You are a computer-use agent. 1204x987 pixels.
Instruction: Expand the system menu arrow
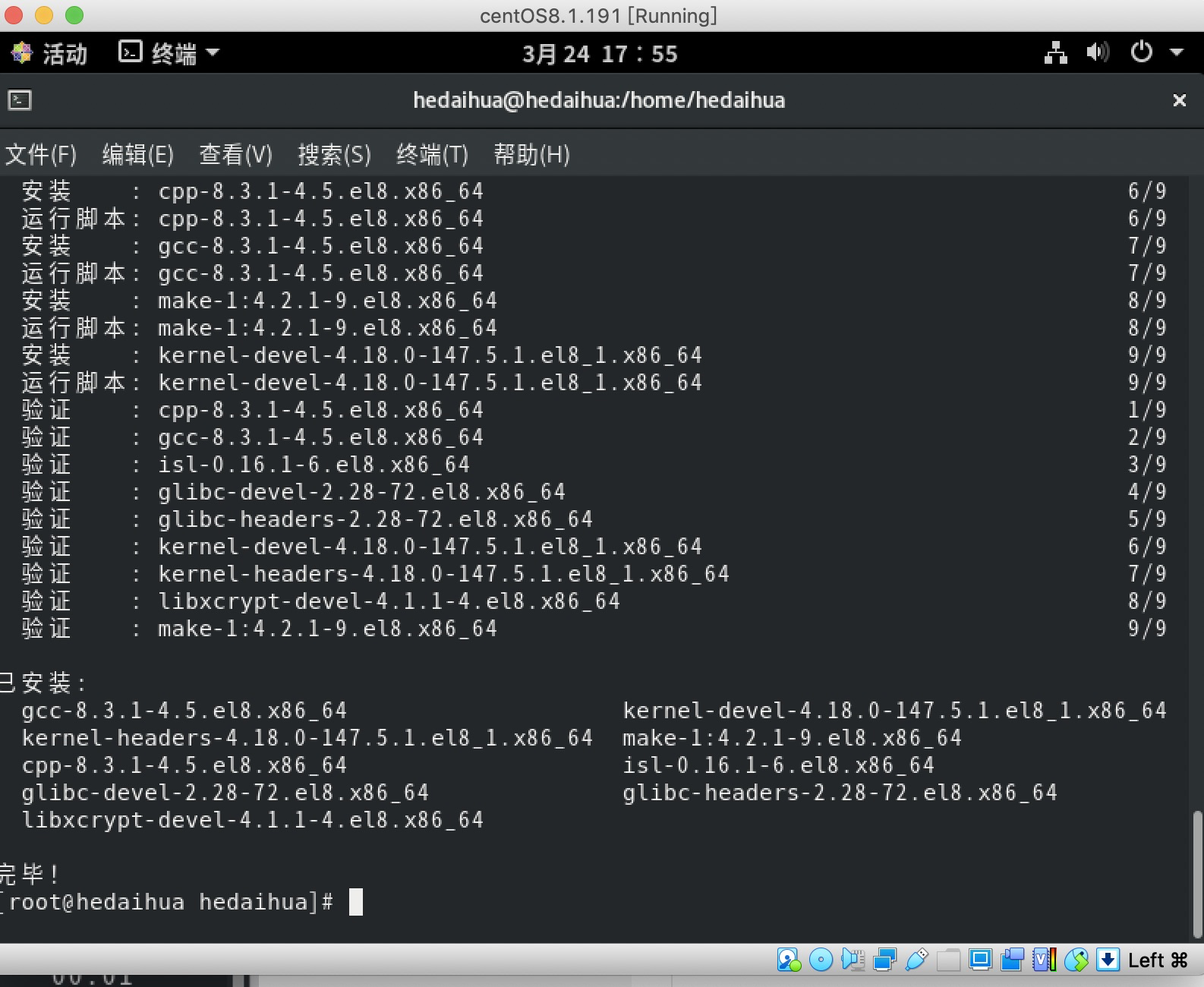tap(1177, 52)
